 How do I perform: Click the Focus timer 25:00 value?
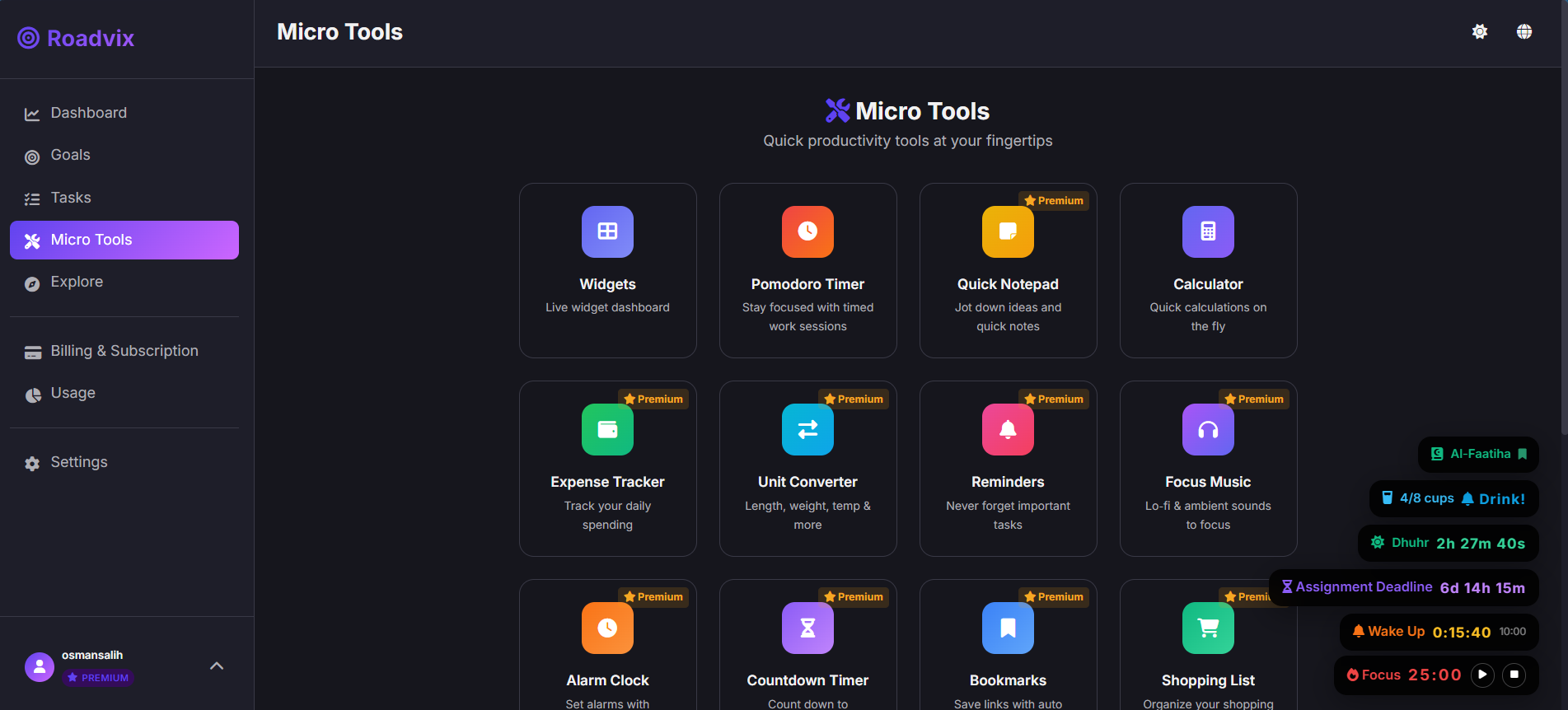click(x=1435, y=675)
